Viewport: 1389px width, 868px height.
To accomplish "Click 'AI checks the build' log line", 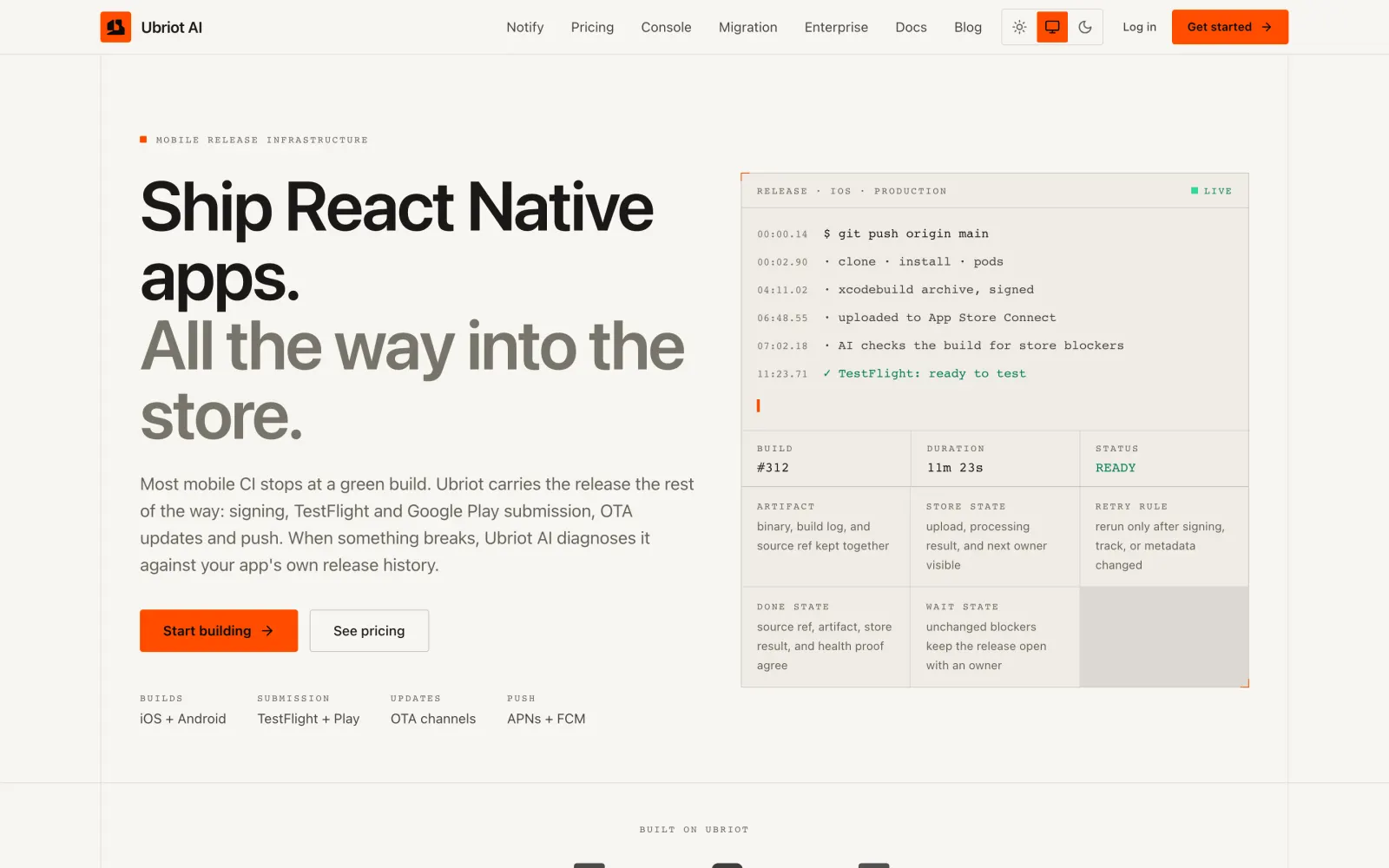I will pyautogui.click(x=974, y=345).
